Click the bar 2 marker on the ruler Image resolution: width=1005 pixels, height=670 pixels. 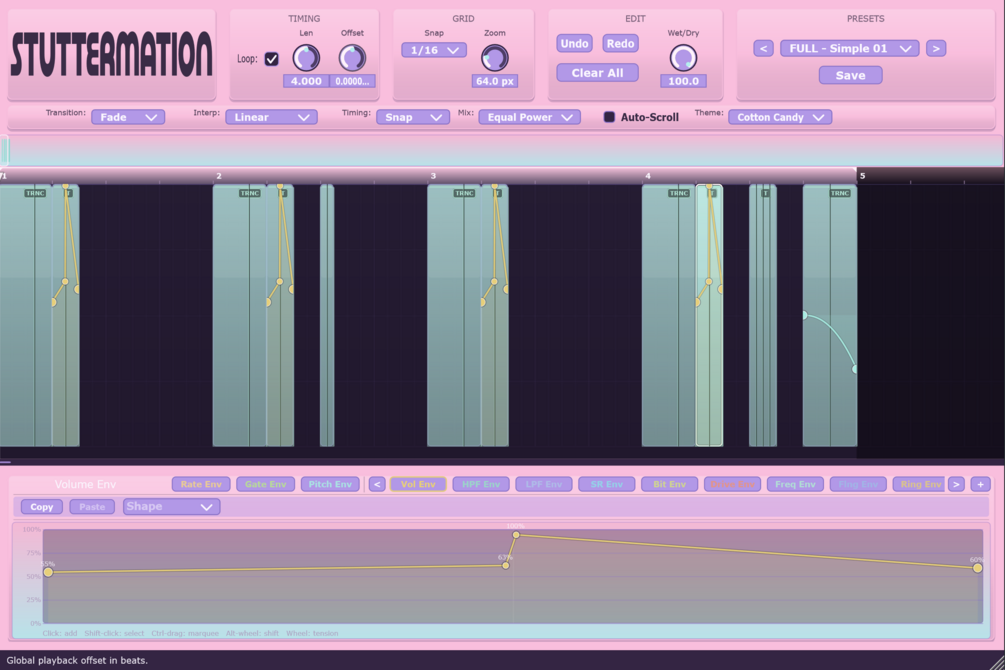[x=219, y=176]
